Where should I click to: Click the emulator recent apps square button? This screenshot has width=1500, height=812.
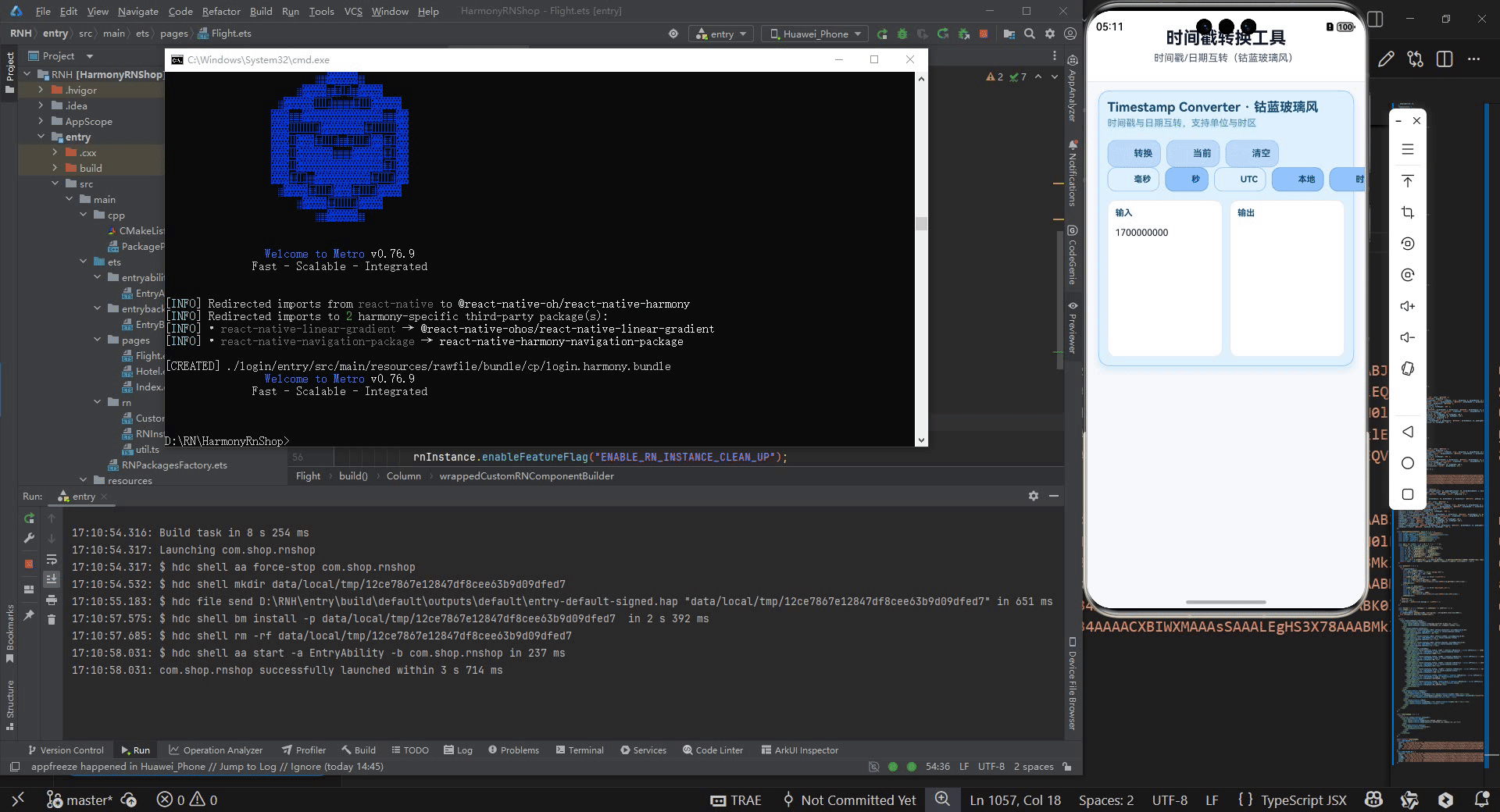(x=1408, y=494)
